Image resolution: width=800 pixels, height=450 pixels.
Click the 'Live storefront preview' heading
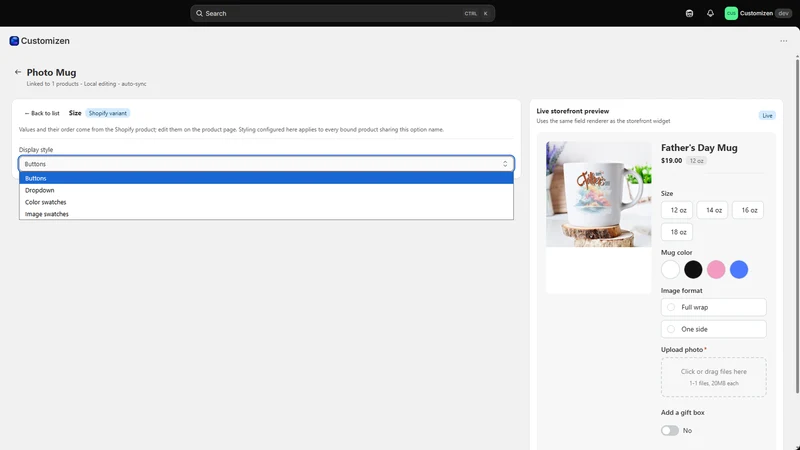[572, 111]
